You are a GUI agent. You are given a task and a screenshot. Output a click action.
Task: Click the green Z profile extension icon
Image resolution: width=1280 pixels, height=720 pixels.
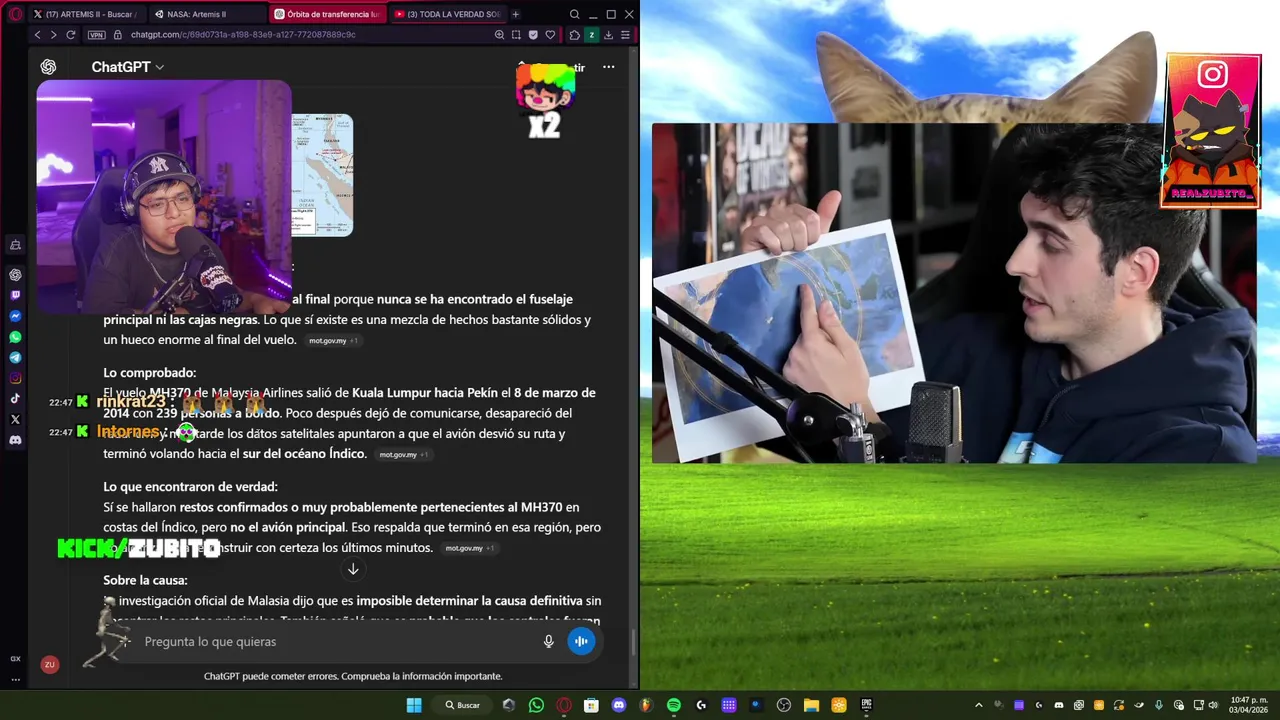click(x=591, y=34)
